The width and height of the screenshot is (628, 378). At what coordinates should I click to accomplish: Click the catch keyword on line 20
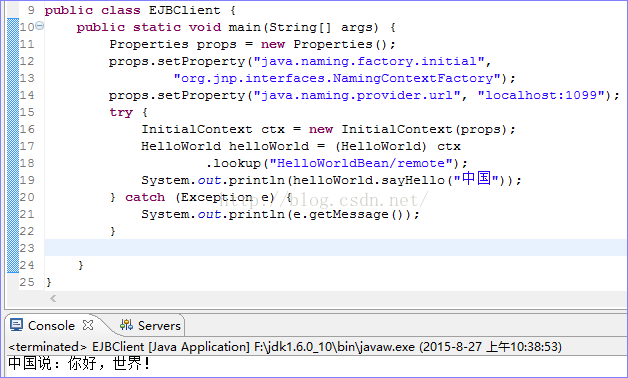[145, 197]
